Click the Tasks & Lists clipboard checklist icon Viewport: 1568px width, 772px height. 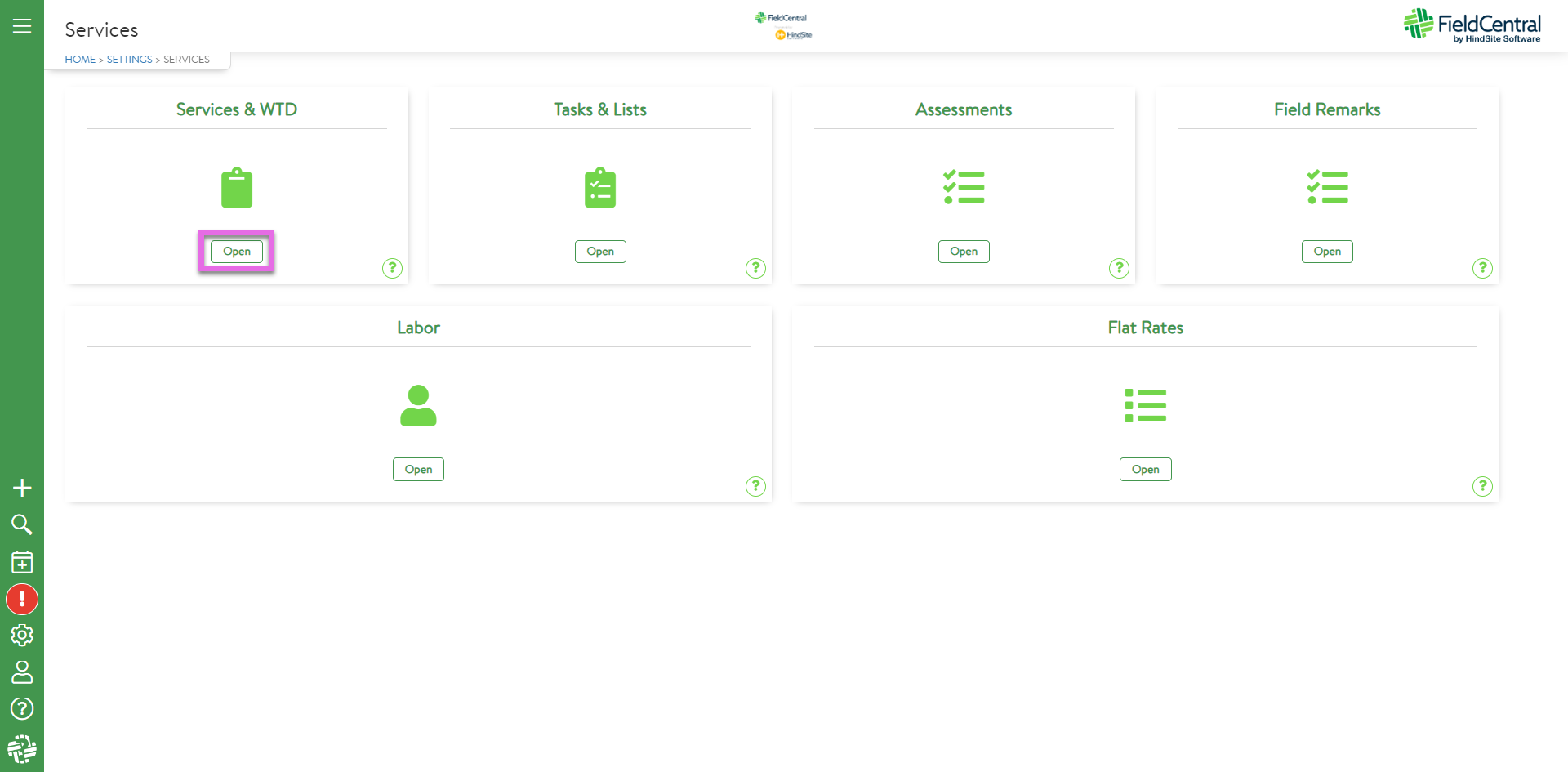600,188
